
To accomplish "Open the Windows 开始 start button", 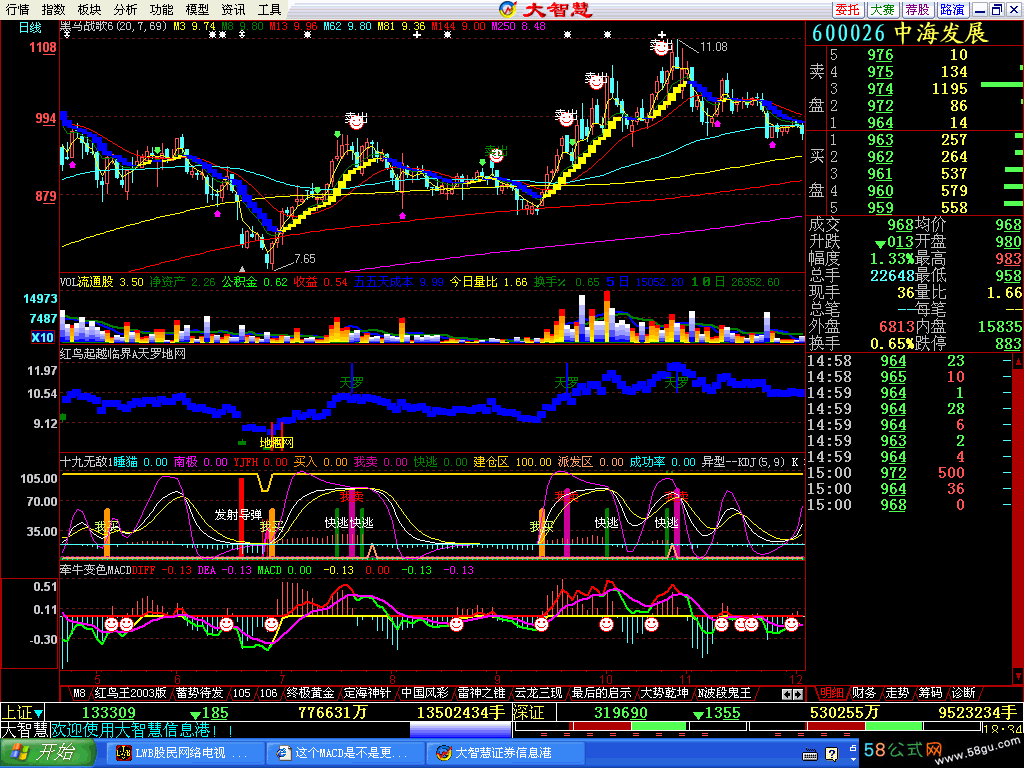I will (46, 753).
